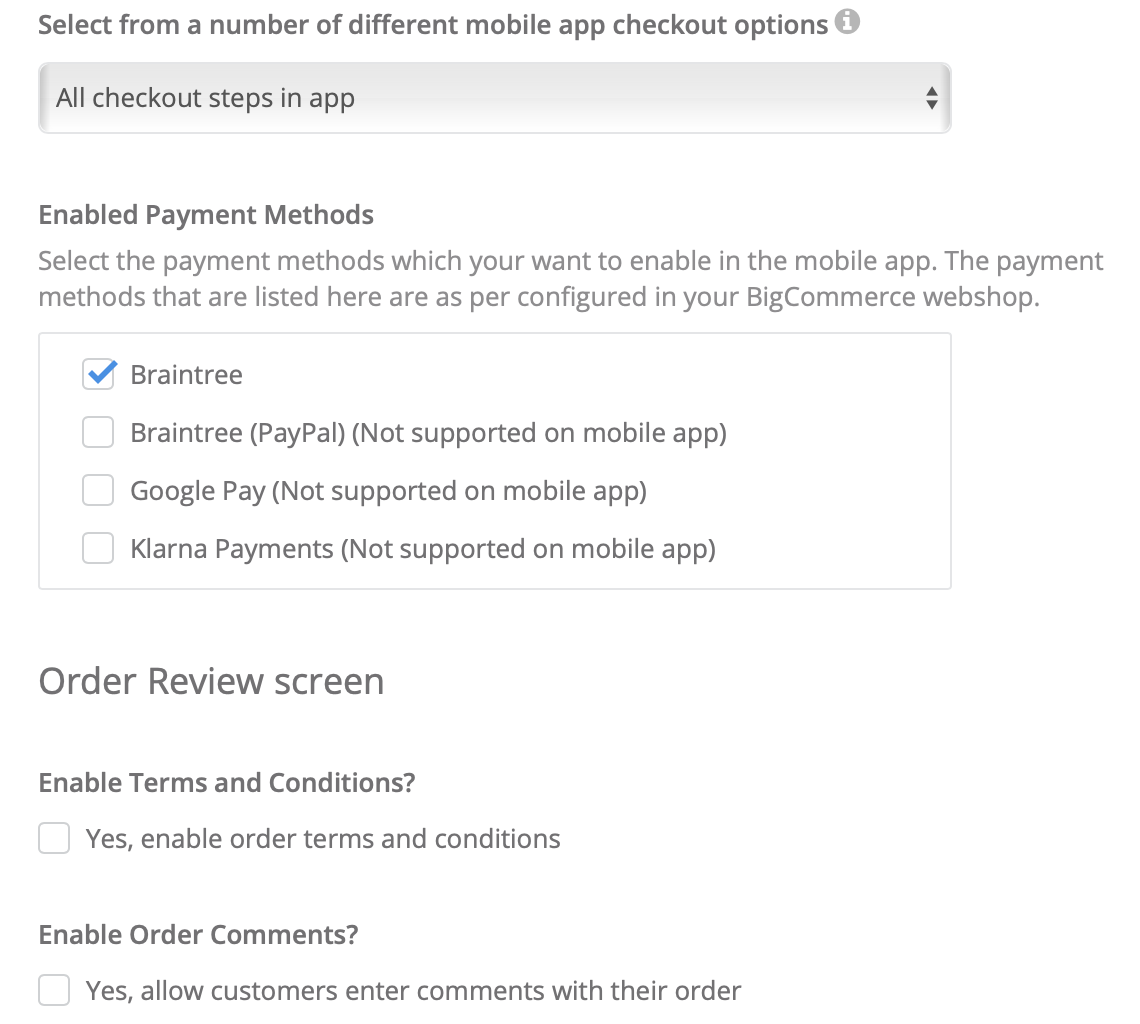This screenshot has height=1024, width=1140.
Task: Click the info icon beside checkout options heading
Action: coord(849,22)
